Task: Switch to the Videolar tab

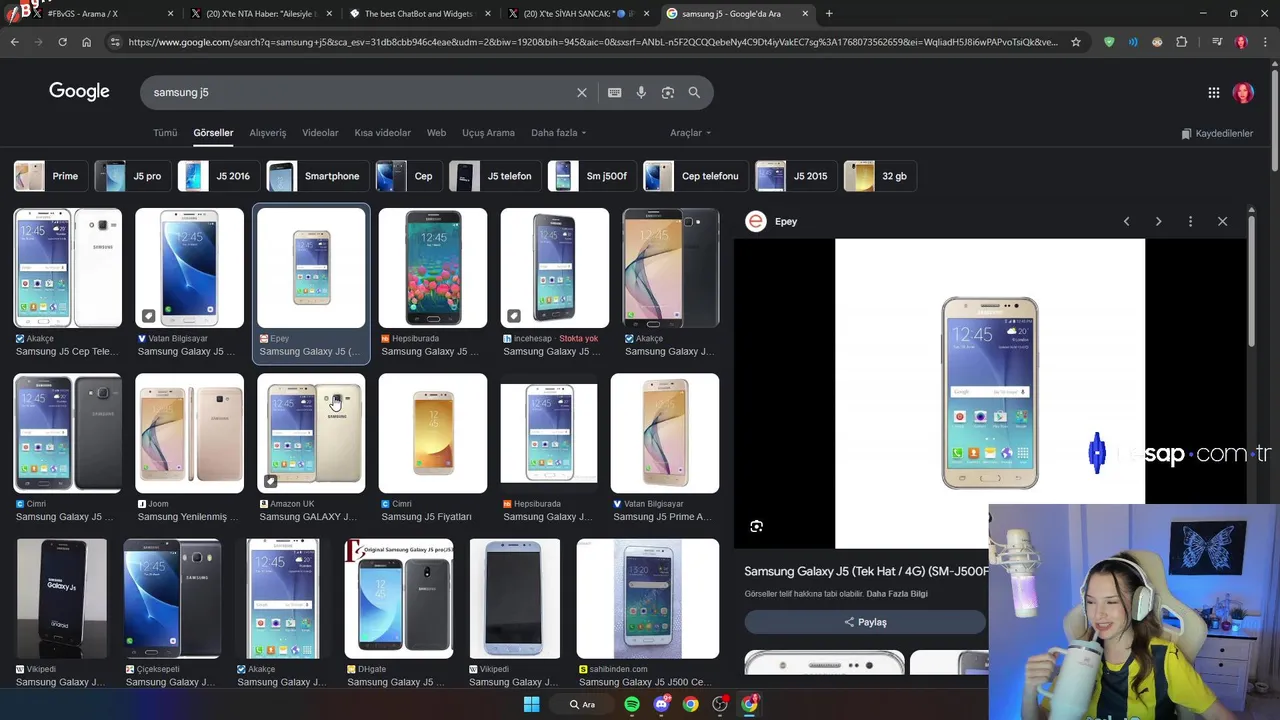Action: tap(320, 133)
